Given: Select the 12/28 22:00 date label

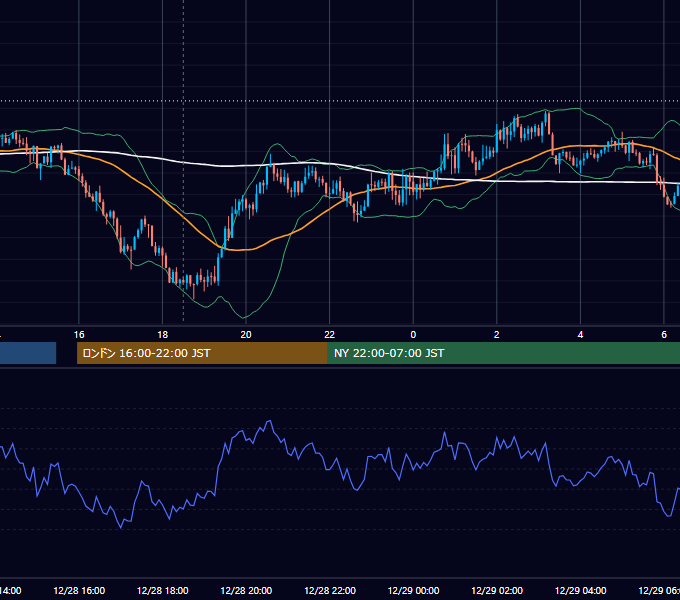Looking at the screenshot, I should click(x=330, y=590).
